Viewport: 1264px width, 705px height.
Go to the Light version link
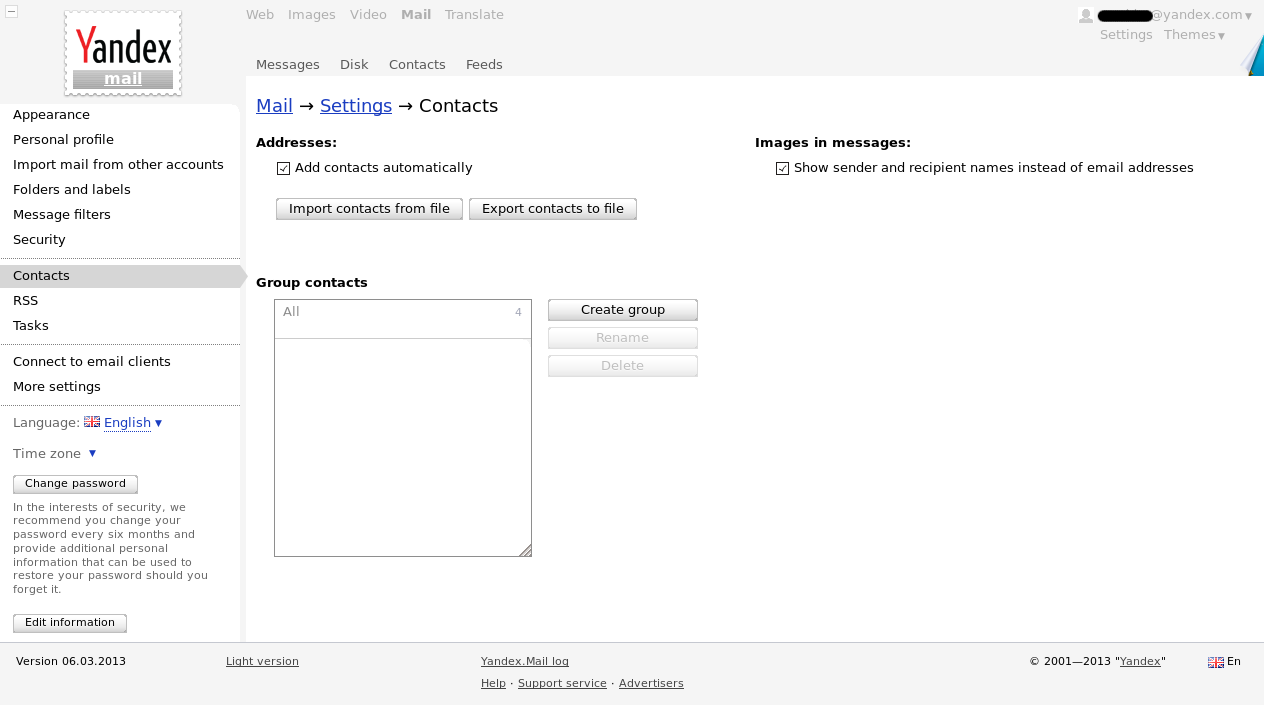coord(262,662)
